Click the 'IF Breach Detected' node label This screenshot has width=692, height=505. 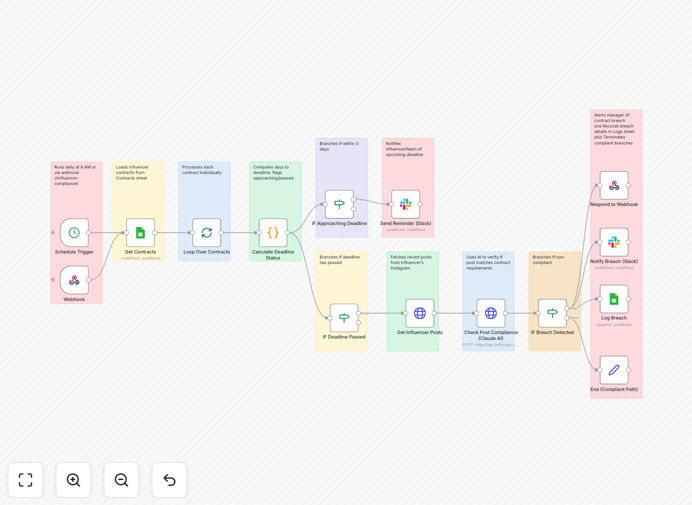pos(553,332)
